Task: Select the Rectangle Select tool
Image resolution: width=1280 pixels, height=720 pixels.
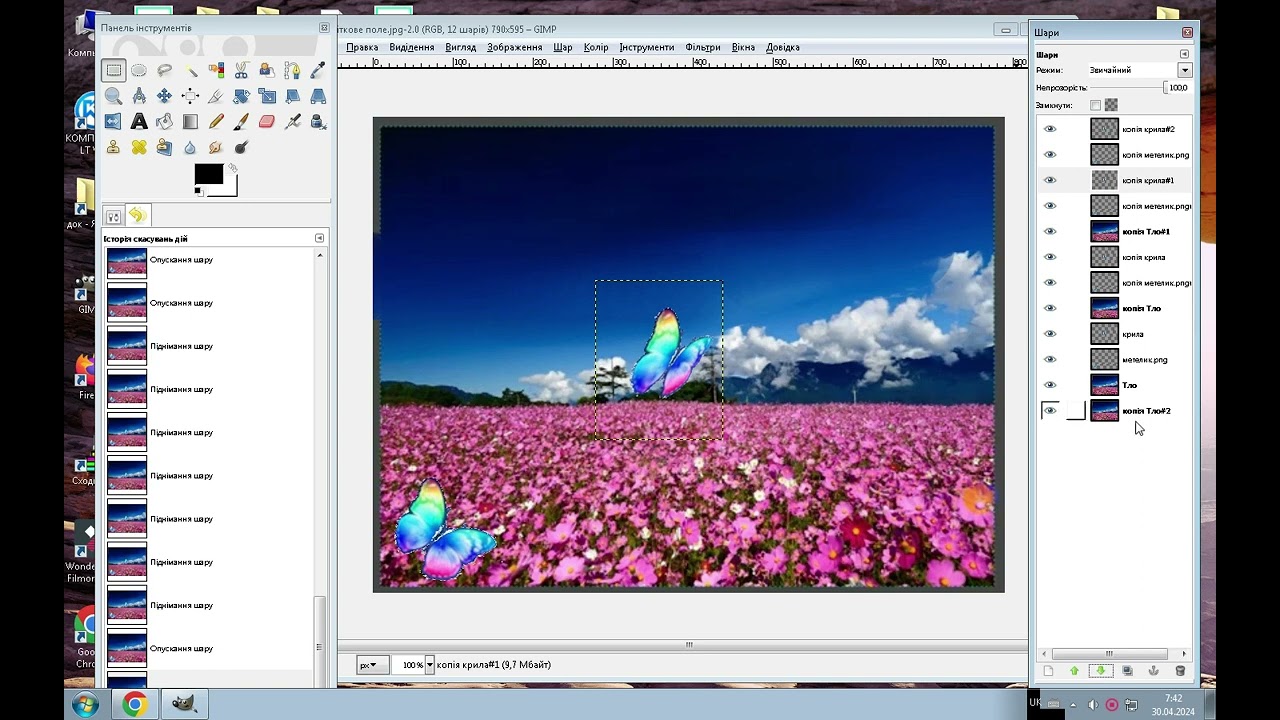Action: coord(113,70)
